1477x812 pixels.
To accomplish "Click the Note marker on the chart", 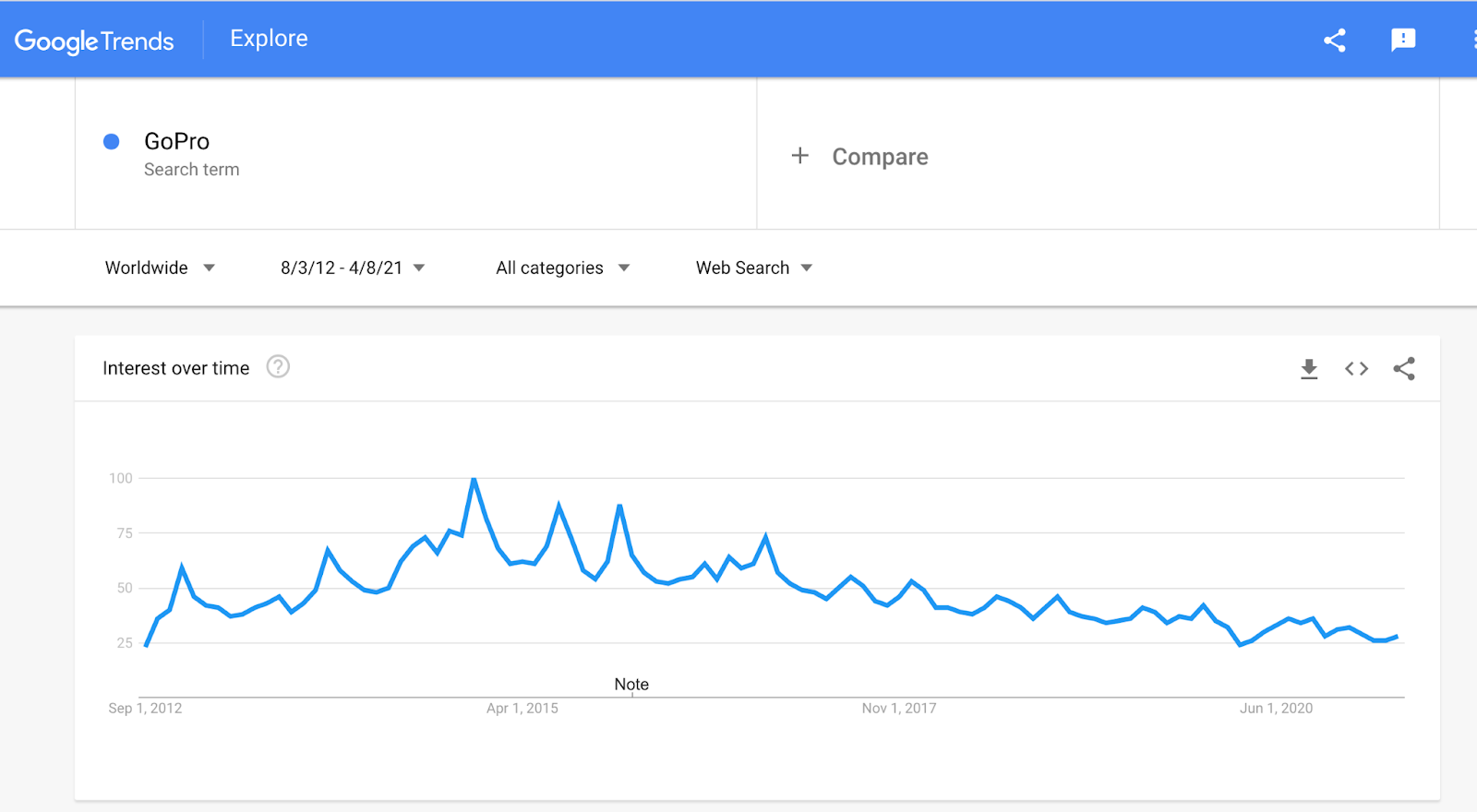I will pos(631,684).
